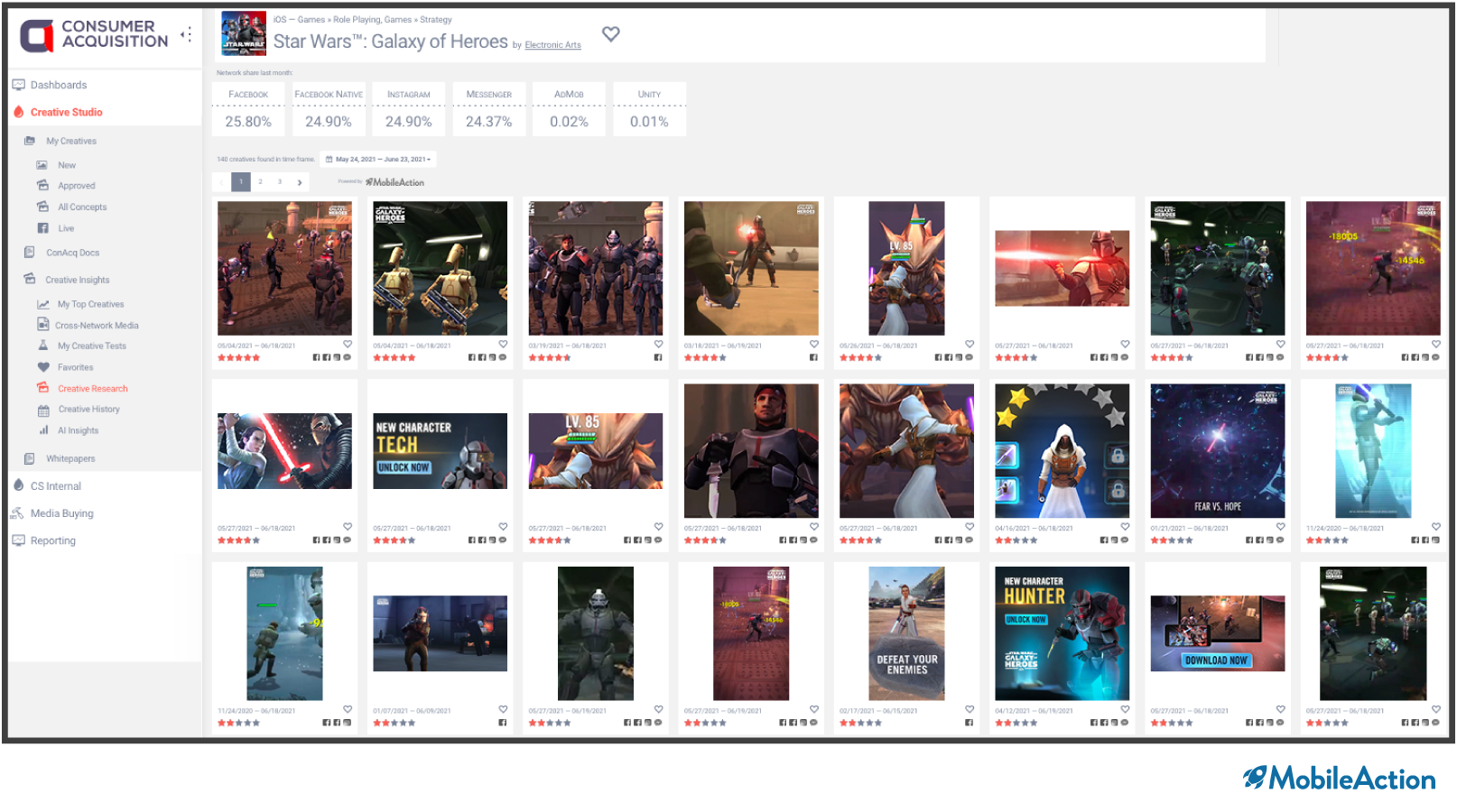The width and height of the screenshot is (1457, 812).
Task: Open New Character Hunter creative
Action: [1063, 633]
